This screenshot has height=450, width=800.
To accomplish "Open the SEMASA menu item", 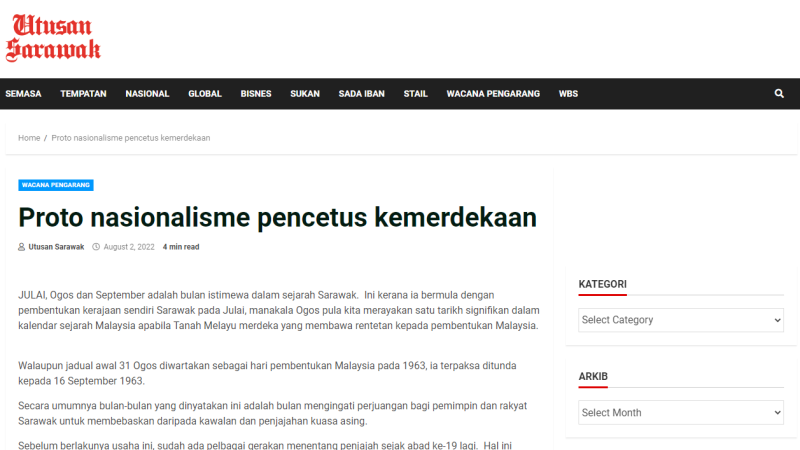I will [x=23, y=94].
